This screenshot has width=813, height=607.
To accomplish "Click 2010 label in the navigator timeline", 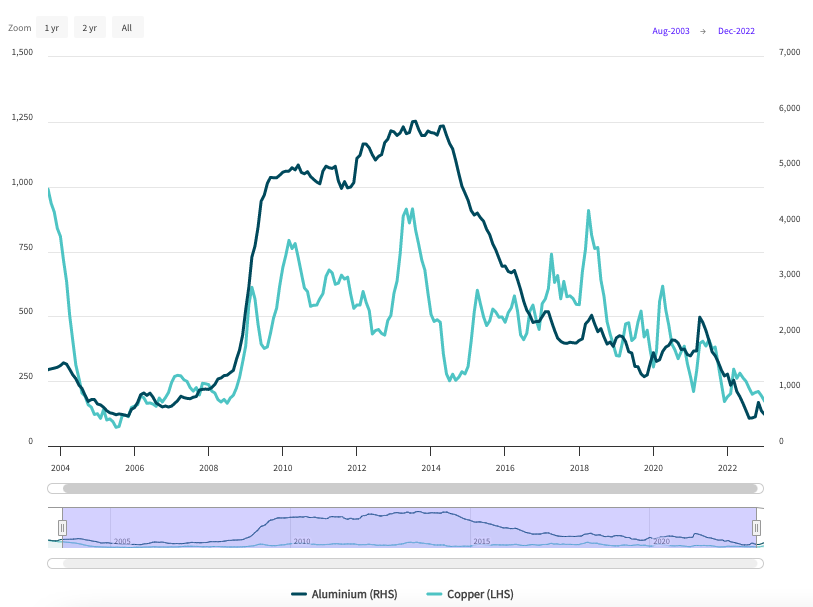I will pos(302,541).
